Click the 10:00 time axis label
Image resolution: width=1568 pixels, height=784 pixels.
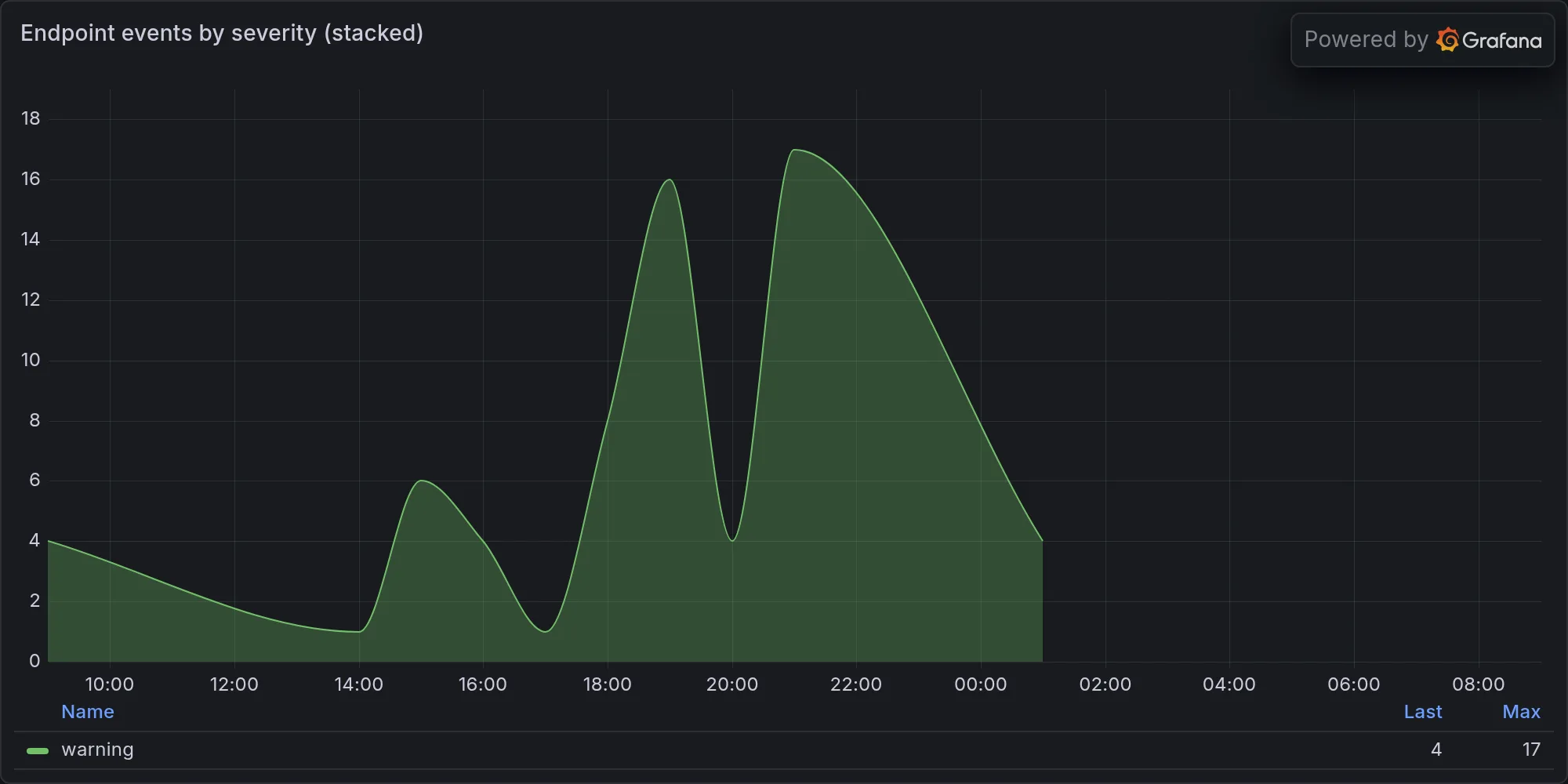pyautogui.click(x=110, y=684)
